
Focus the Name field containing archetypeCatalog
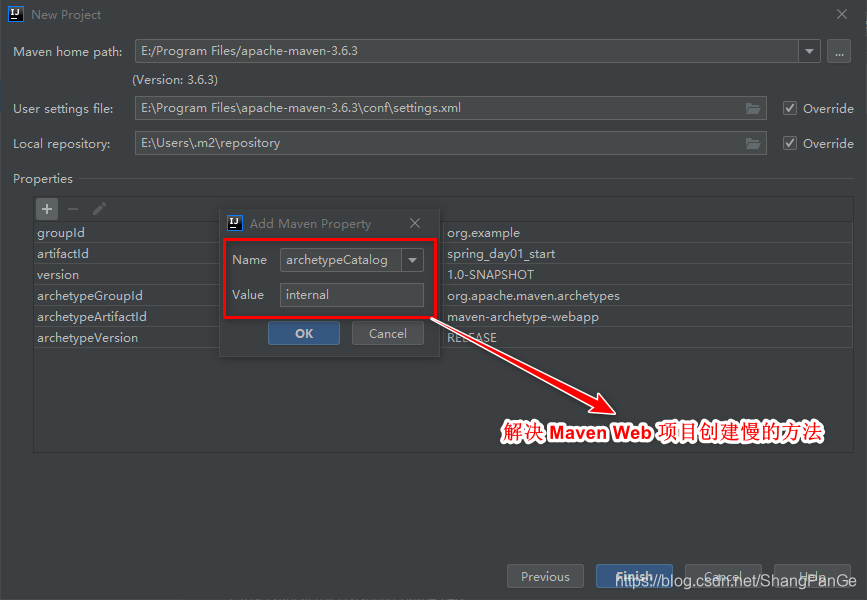(341, 260)
